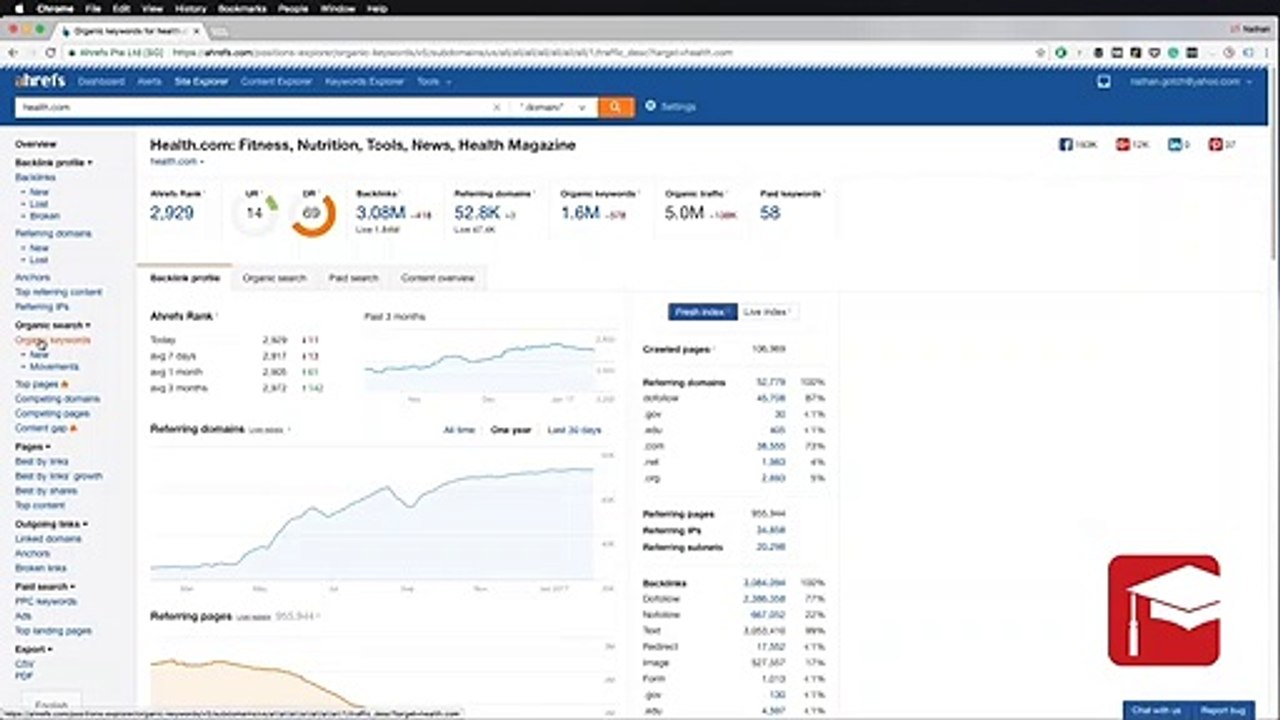The image size is (1280, 720).
Task: Open the Settings gear icon
Action: [x=651, y=106]
